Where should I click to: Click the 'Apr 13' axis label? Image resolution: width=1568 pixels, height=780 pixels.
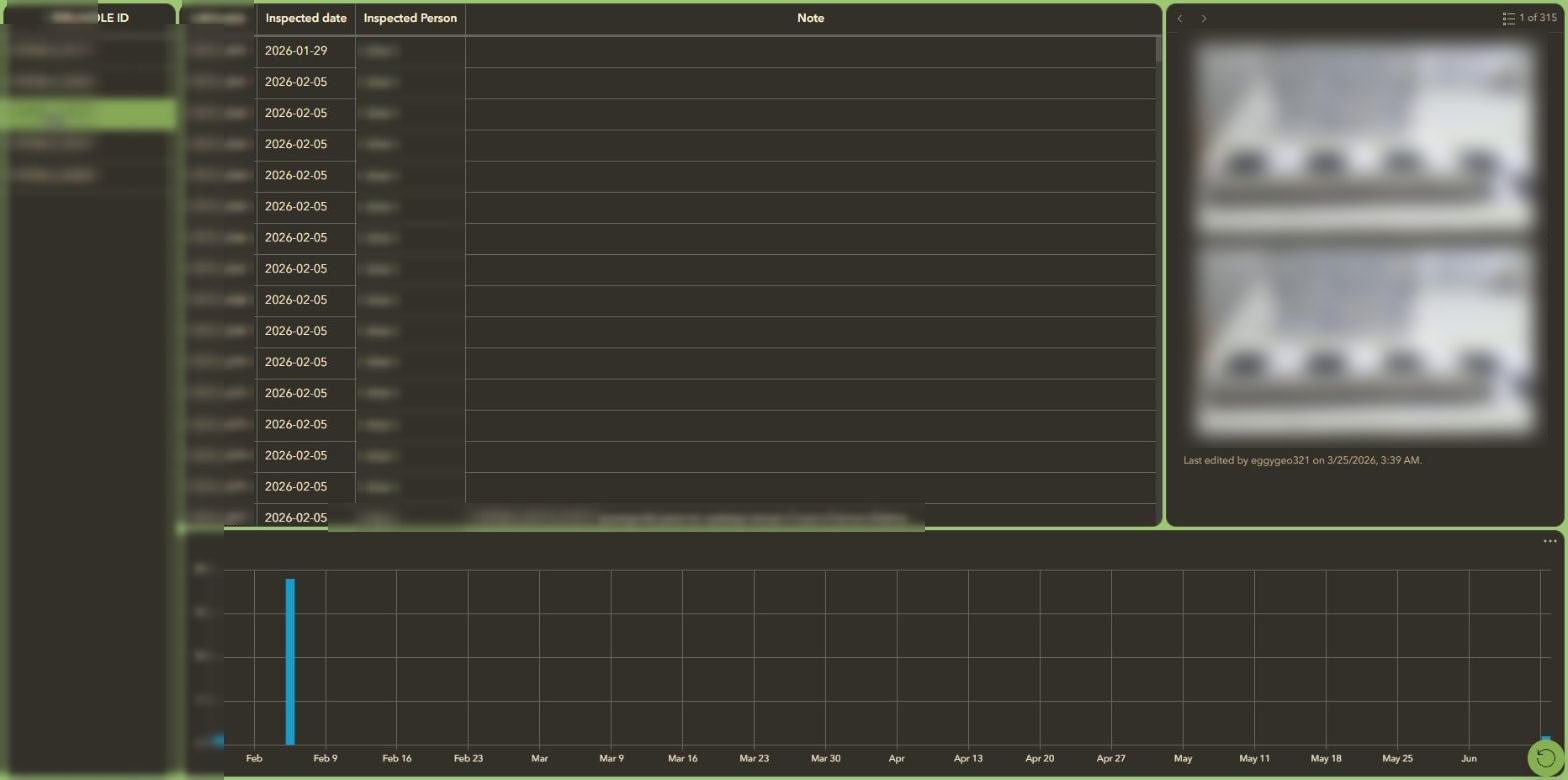tap(968, 758)
